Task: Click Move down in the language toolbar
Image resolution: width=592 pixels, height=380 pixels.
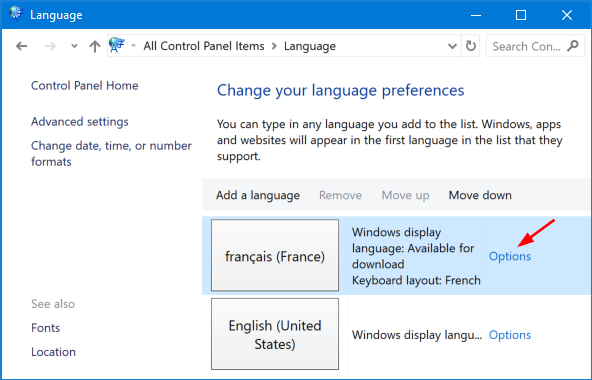Action: [480, 195]
